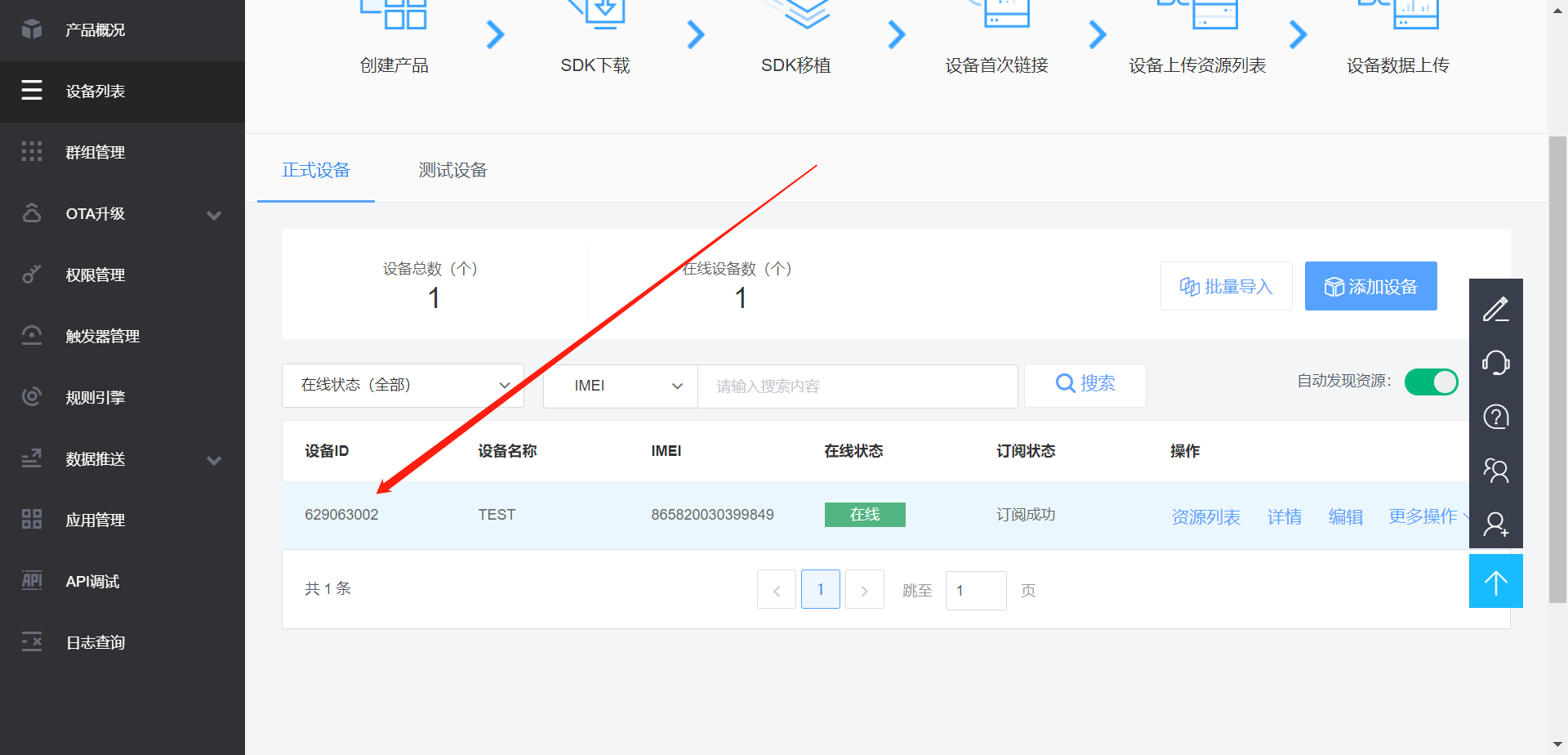1568x755 pixels.
Task: Select the 规则引擎 sidebar icon
Action: point(32,396)
